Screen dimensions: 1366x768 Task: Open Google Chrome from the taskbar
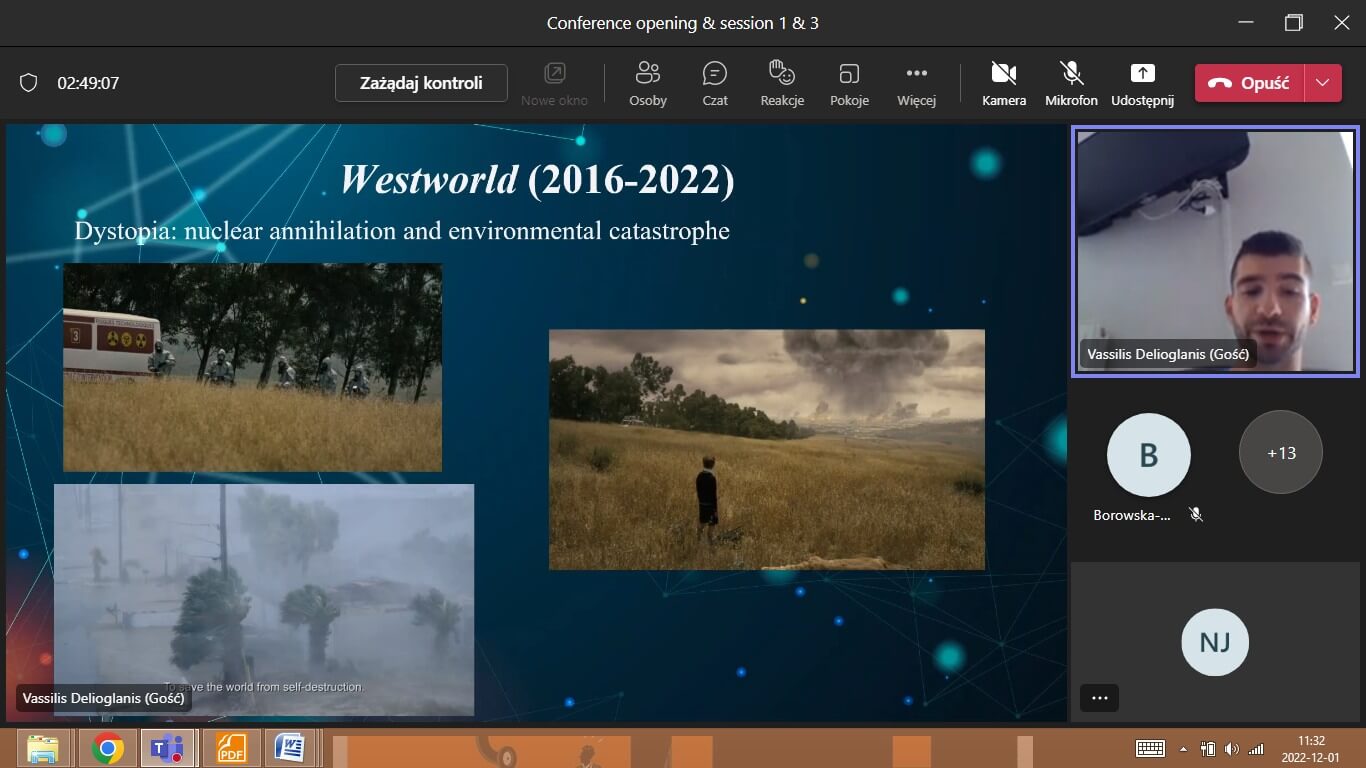tap(107, 748)
